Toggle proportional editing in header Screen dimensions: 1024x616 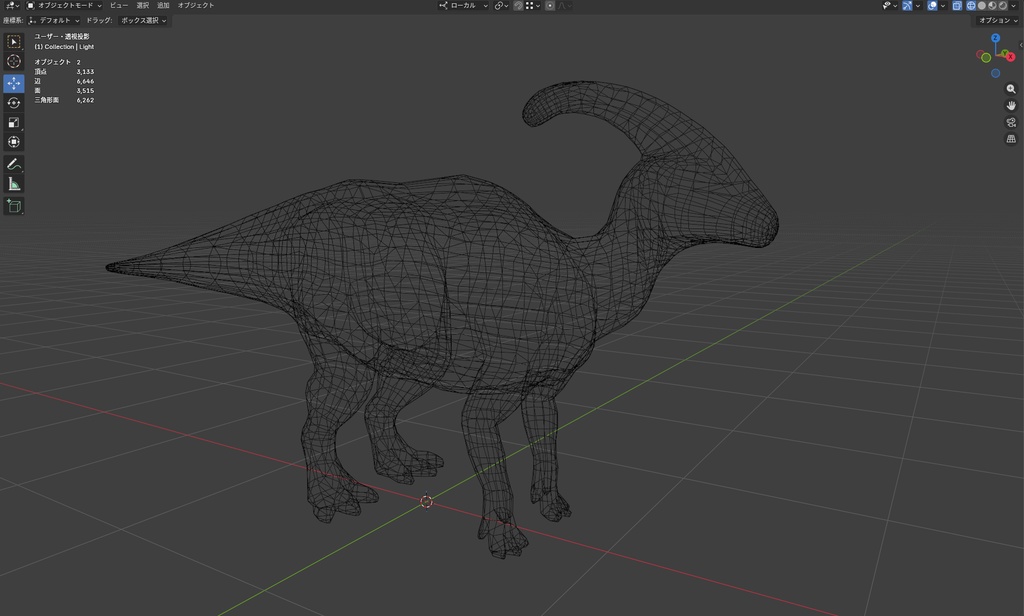coord(550,6)
